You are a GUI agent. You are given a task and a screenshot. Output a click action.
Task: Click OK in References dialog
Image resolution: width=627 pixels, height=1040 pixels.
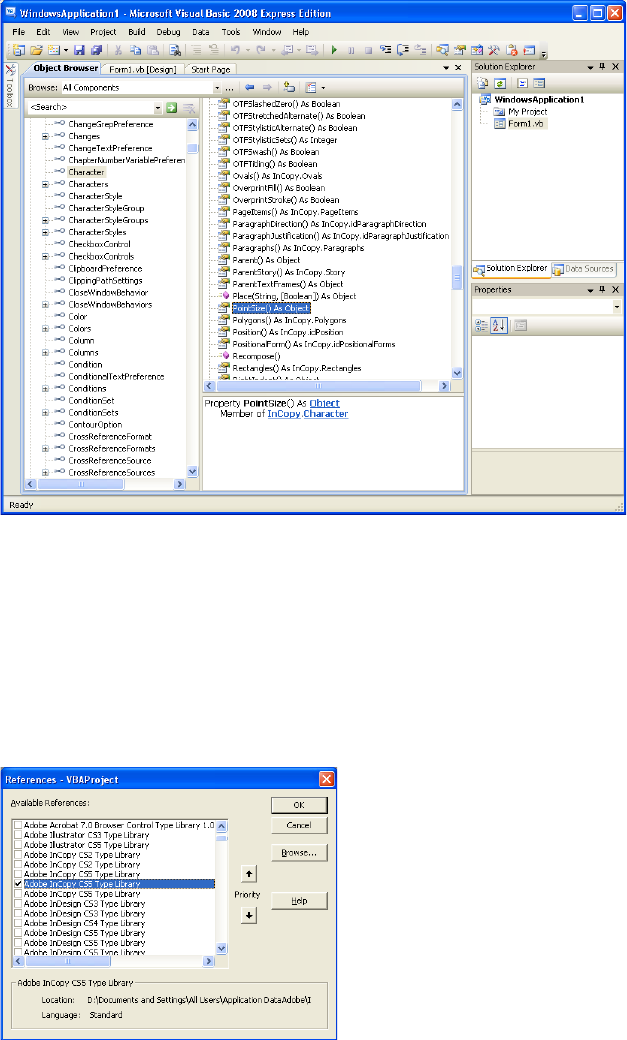click(x=299, y=805)
